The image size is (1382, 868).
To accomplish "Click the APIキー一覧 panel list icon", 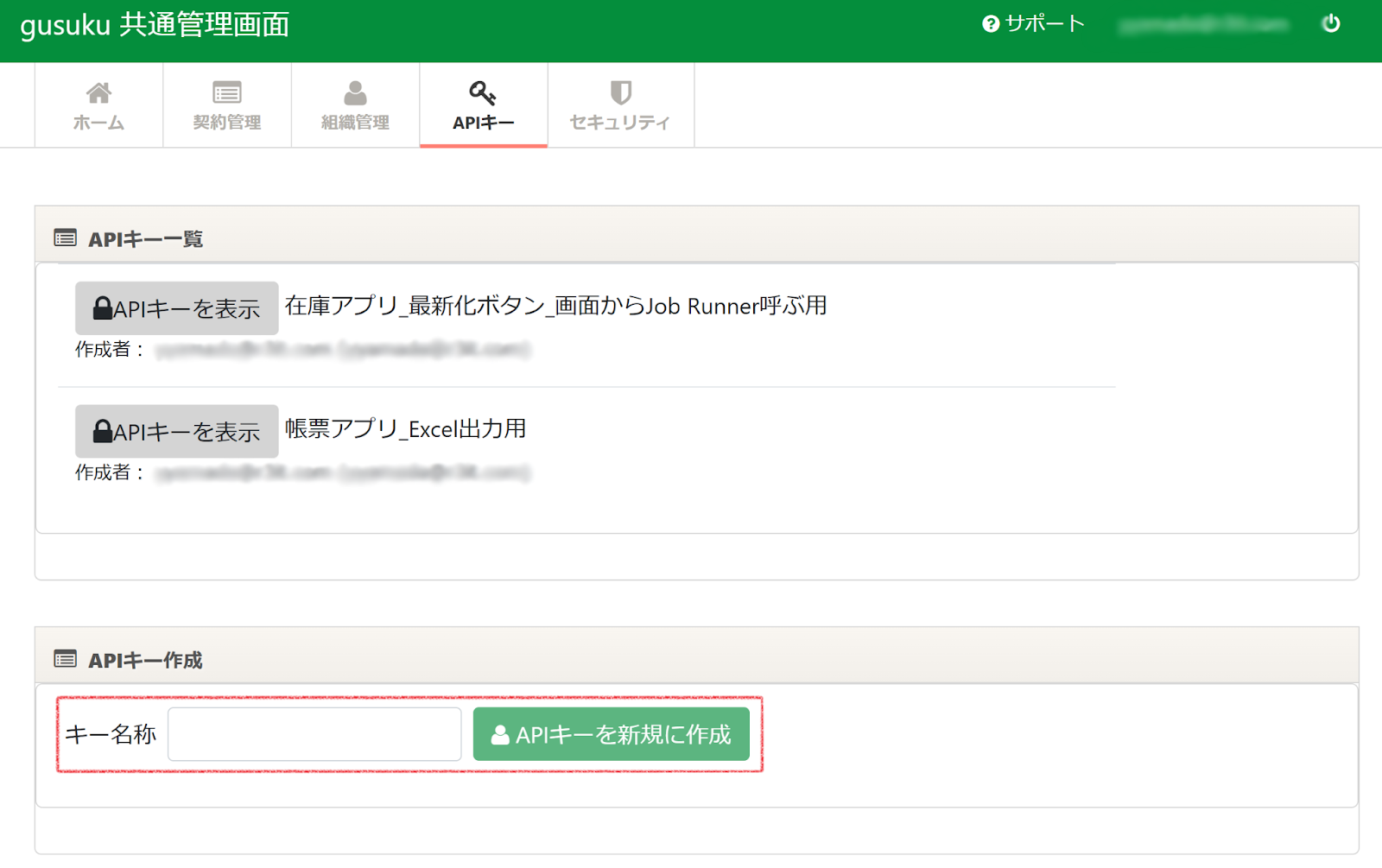I will pyautogui.click(x=66, y=238).
